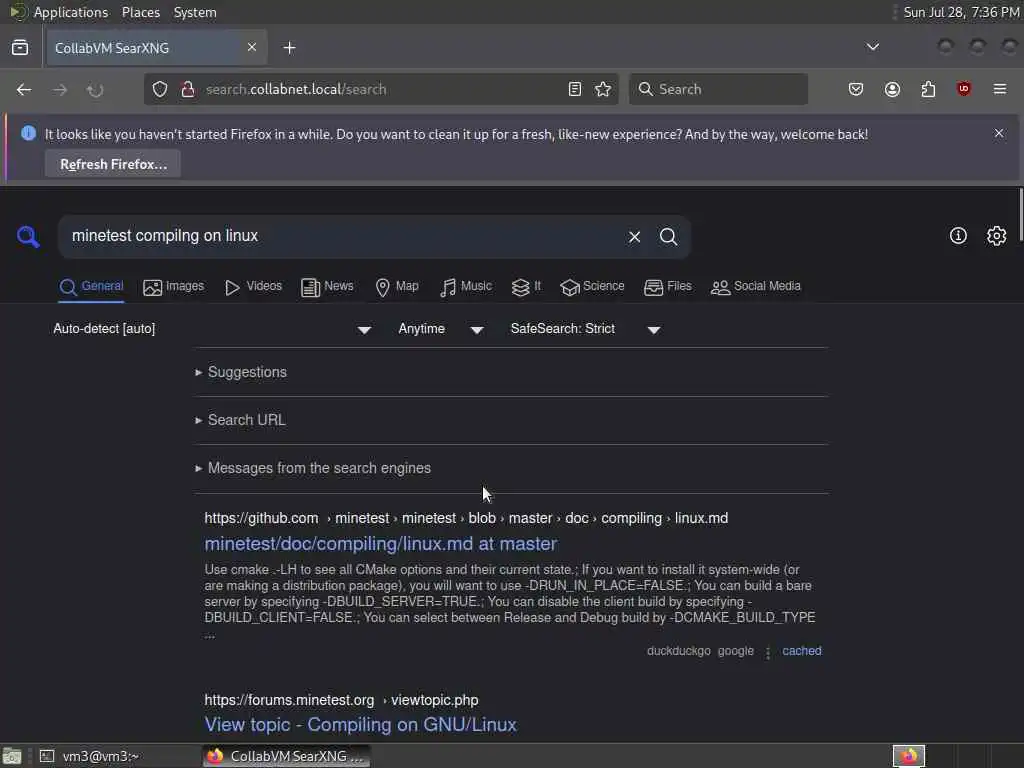1024x768 pixels.
Task: Open the Pocket save icon
Action: point(856,89)
